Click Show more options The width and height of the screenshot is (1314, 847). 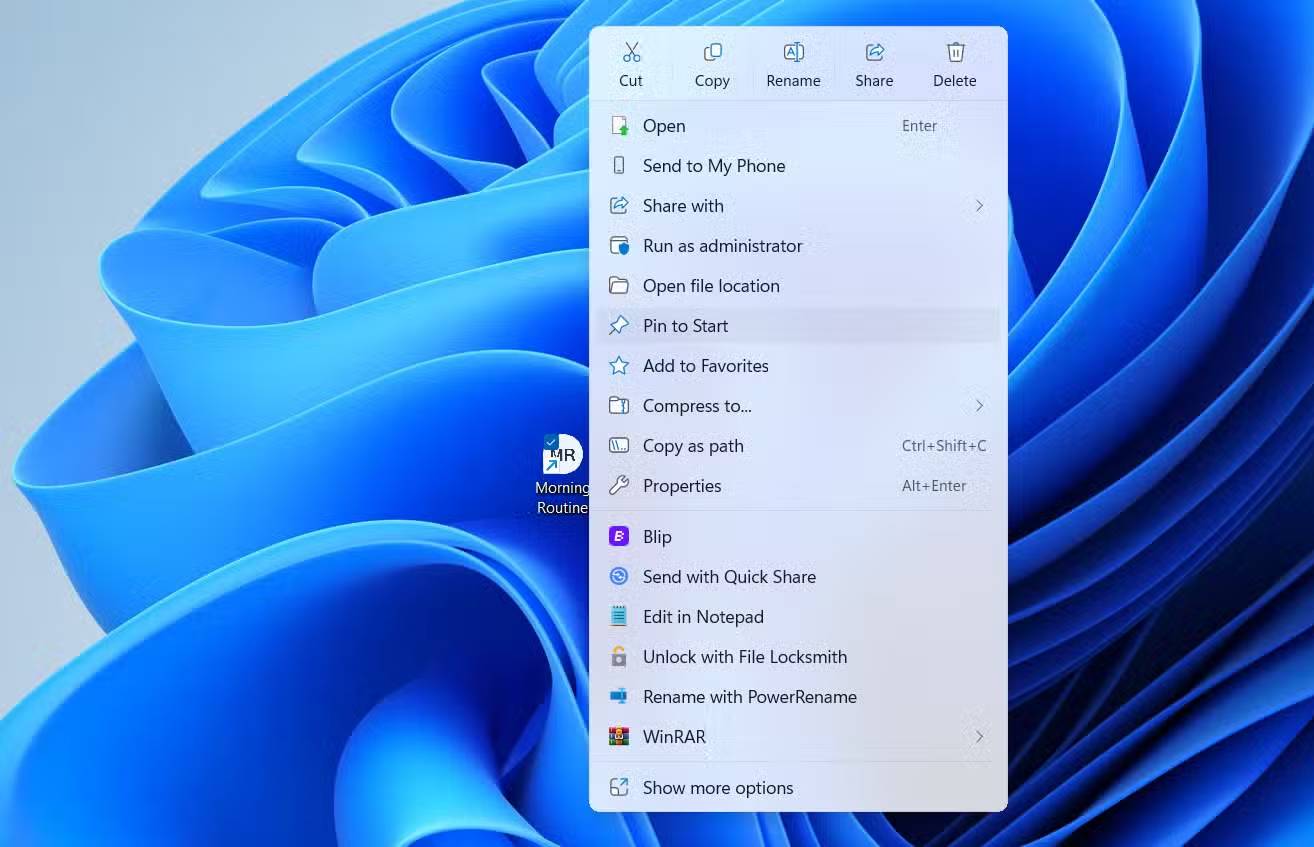pyautogui.click(x=717, y=788)
